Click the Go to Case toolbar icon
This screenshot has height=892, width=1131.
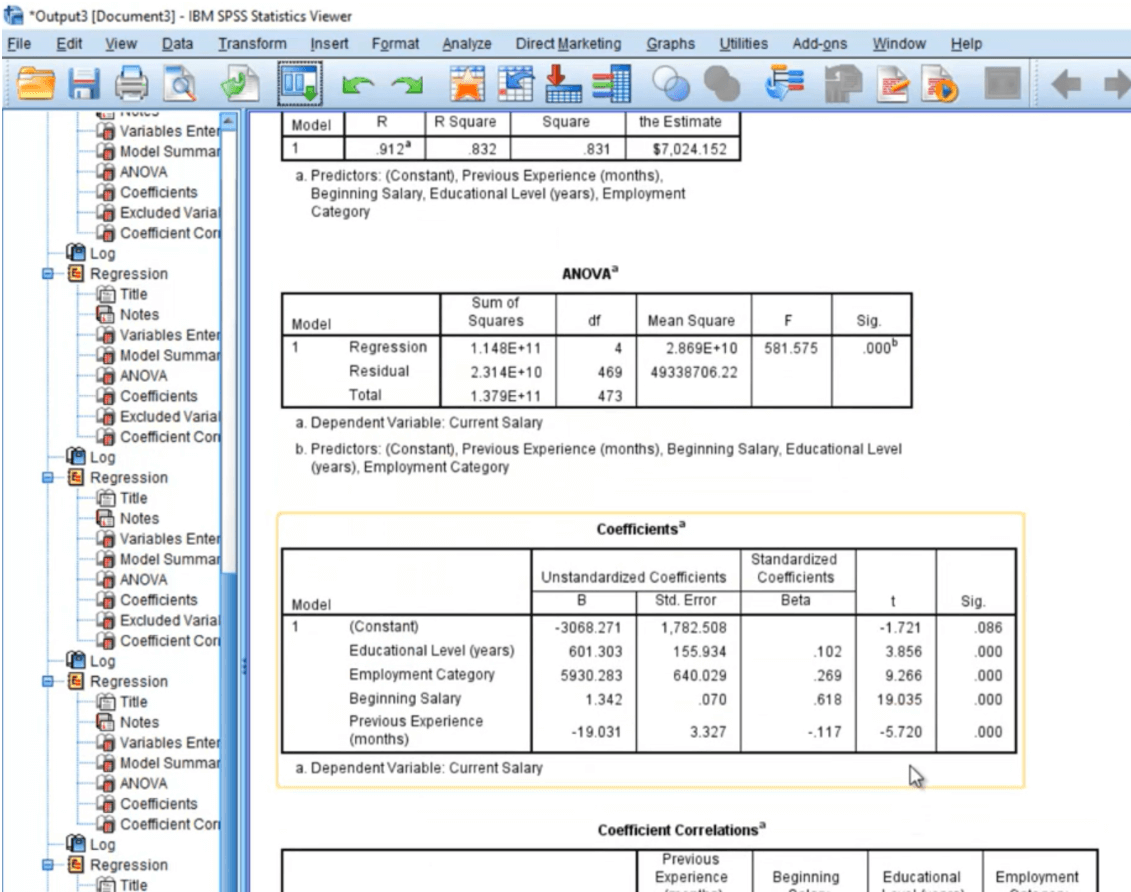coord(515,84)
